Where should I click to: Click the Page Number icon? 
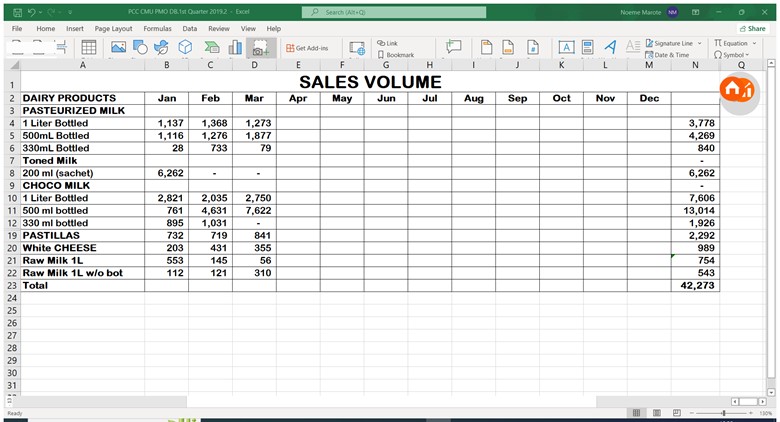[533, 48]
